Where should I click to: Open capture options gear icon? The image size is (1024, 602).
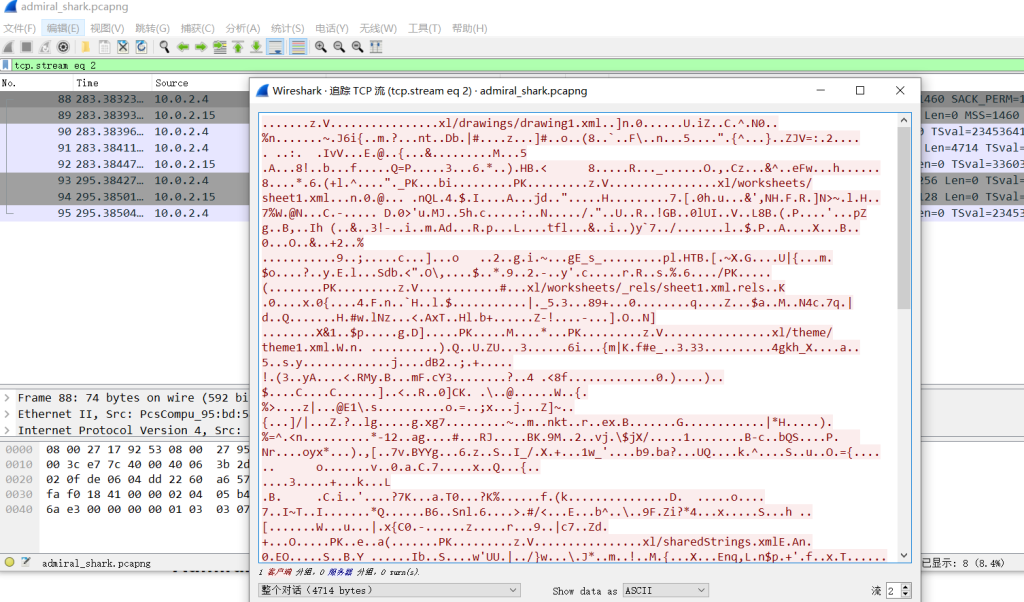point(63,47)
